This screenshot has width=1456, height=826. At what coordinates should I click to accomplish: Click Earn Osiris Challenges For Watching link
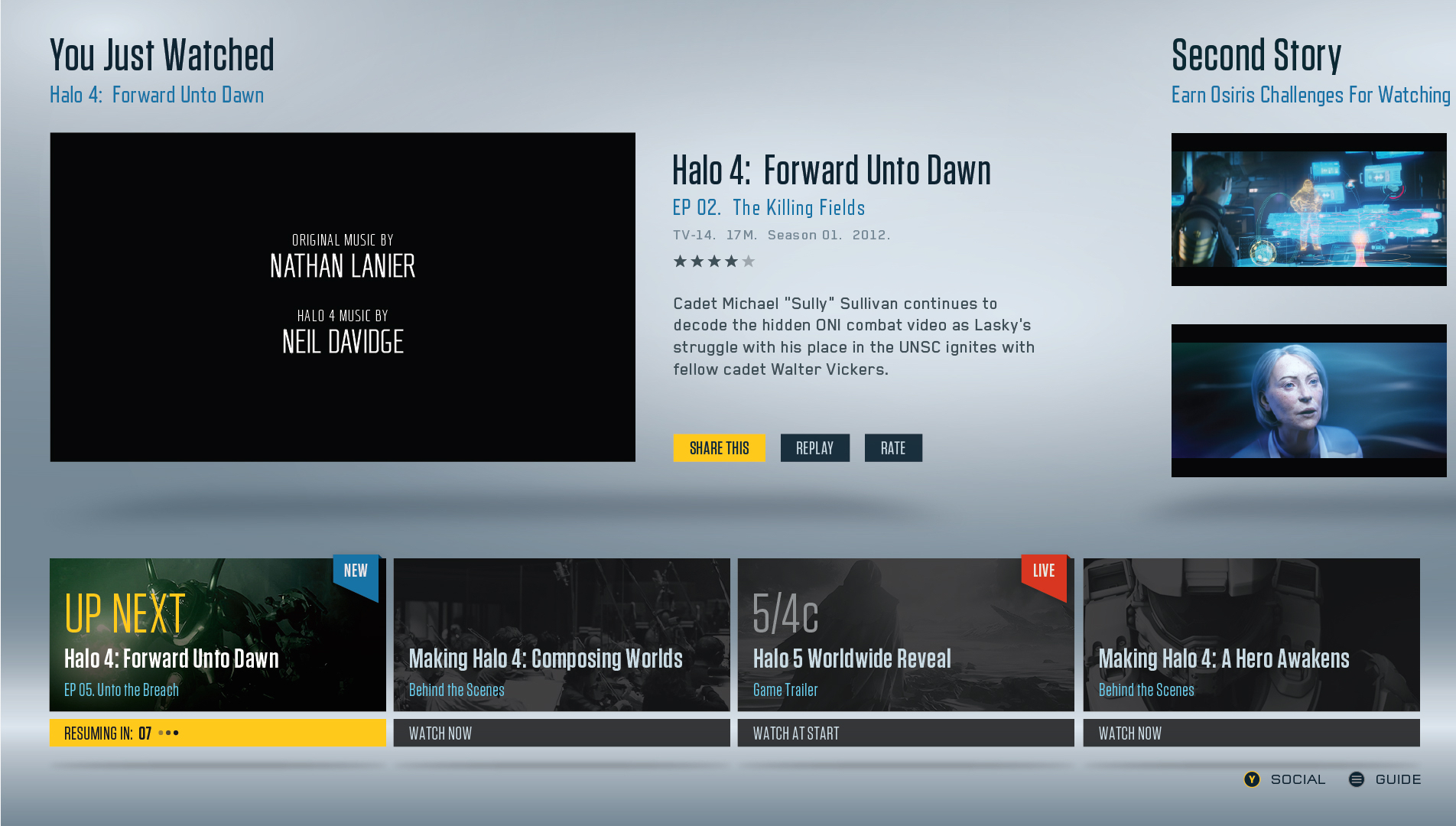click(x=1311, y=95)
